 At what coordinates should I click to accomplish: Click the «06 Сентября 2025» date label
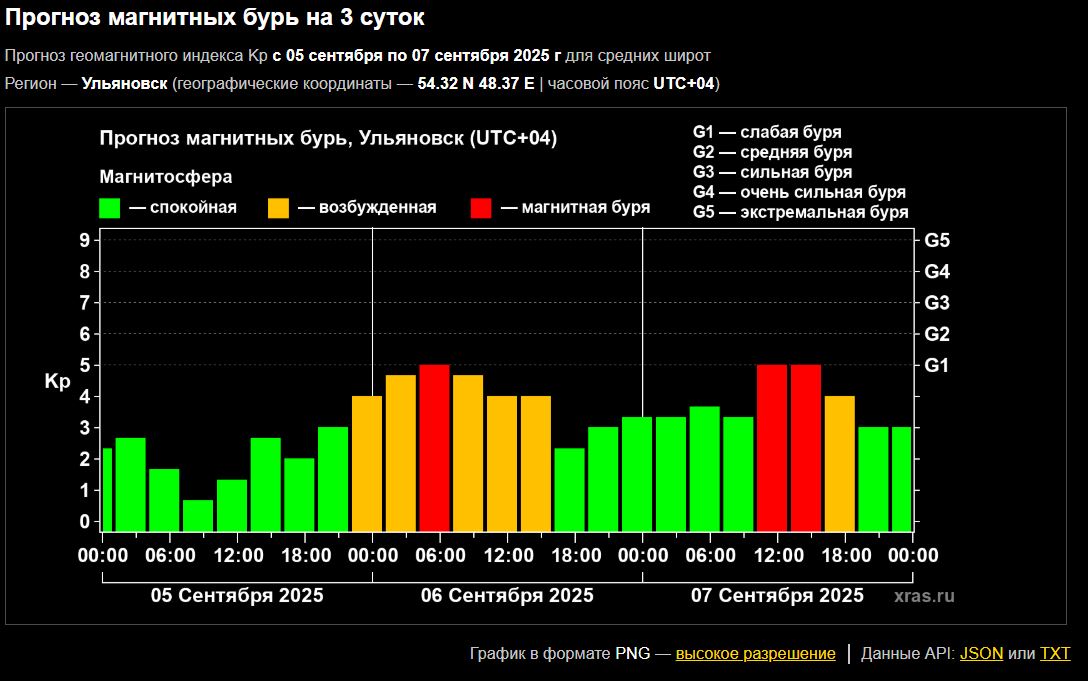click(507, 596)
